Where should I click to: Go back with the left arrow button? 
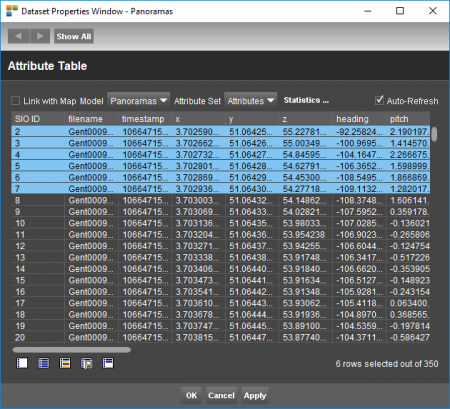[x=19, y=36]
